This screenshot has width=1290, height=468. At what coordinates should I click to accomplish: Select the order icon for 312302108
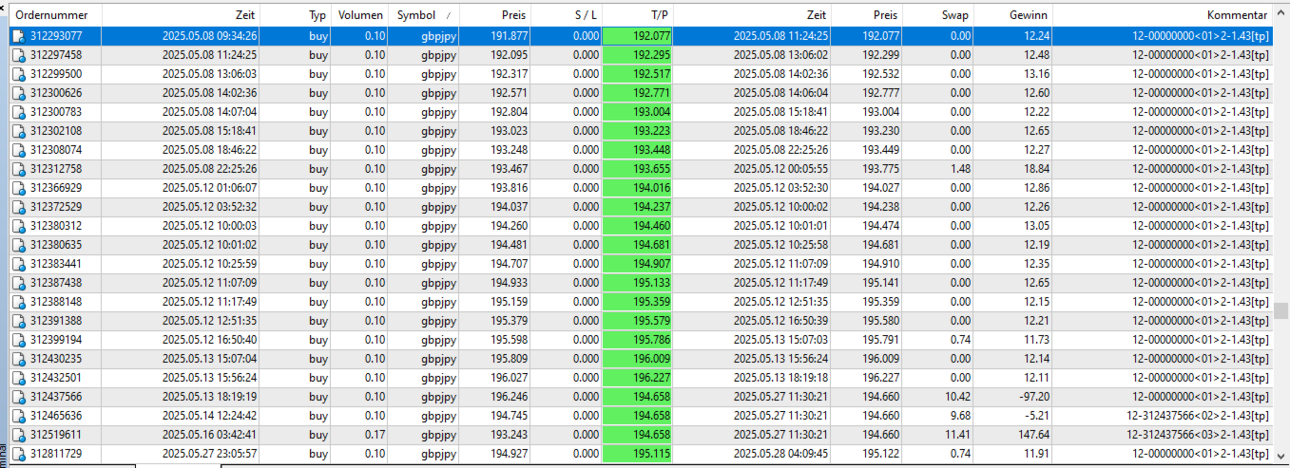click(x=18, y=130)
